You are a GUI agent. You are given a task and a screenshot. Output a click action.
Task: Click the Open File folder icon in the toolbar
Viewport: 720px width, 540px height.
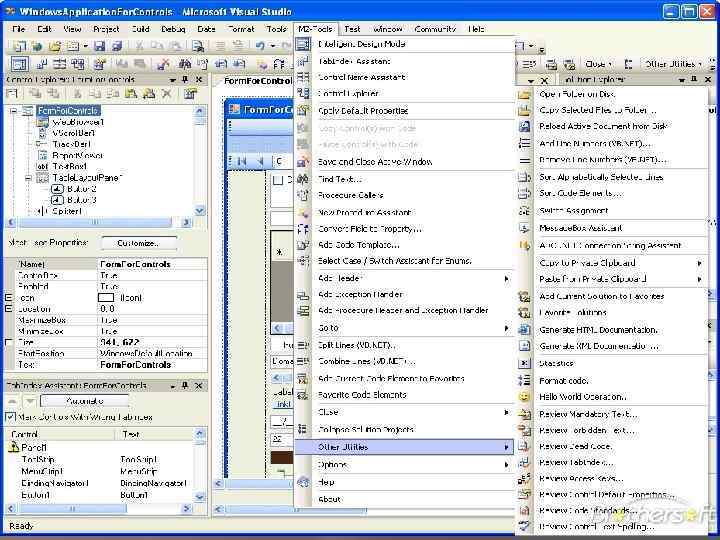pyautogui.click(x=55, y=46)
